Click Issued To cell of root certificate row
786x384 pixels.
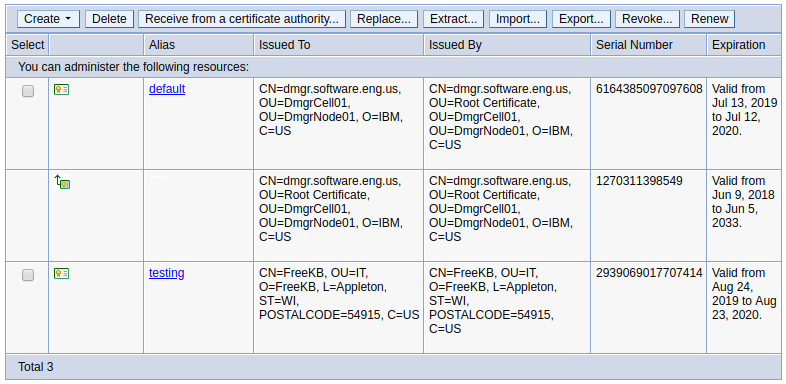click(x=338, y=216)
